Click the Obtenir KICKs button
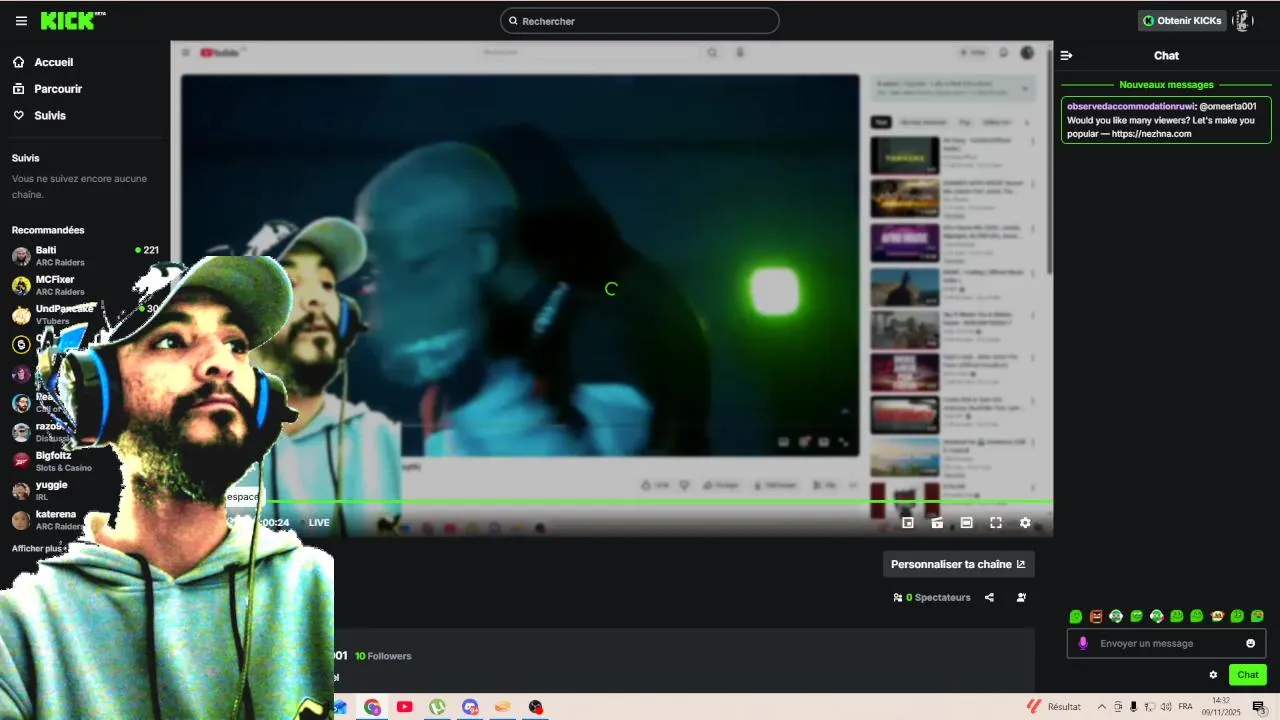This screenshot has height=720, width=1280. pyautogui.click(x=1183, y=20)
